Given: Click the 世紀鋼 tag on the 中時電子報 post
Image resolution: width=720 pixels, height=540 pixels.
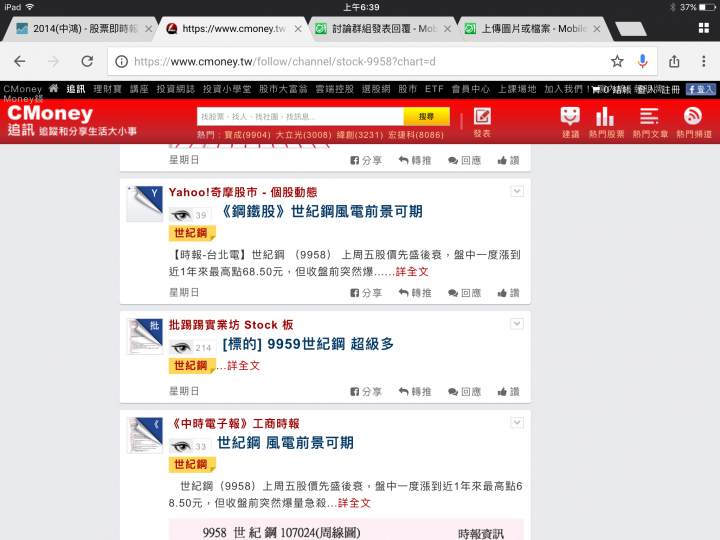Looking at the screenshot, I should [191, 465].
